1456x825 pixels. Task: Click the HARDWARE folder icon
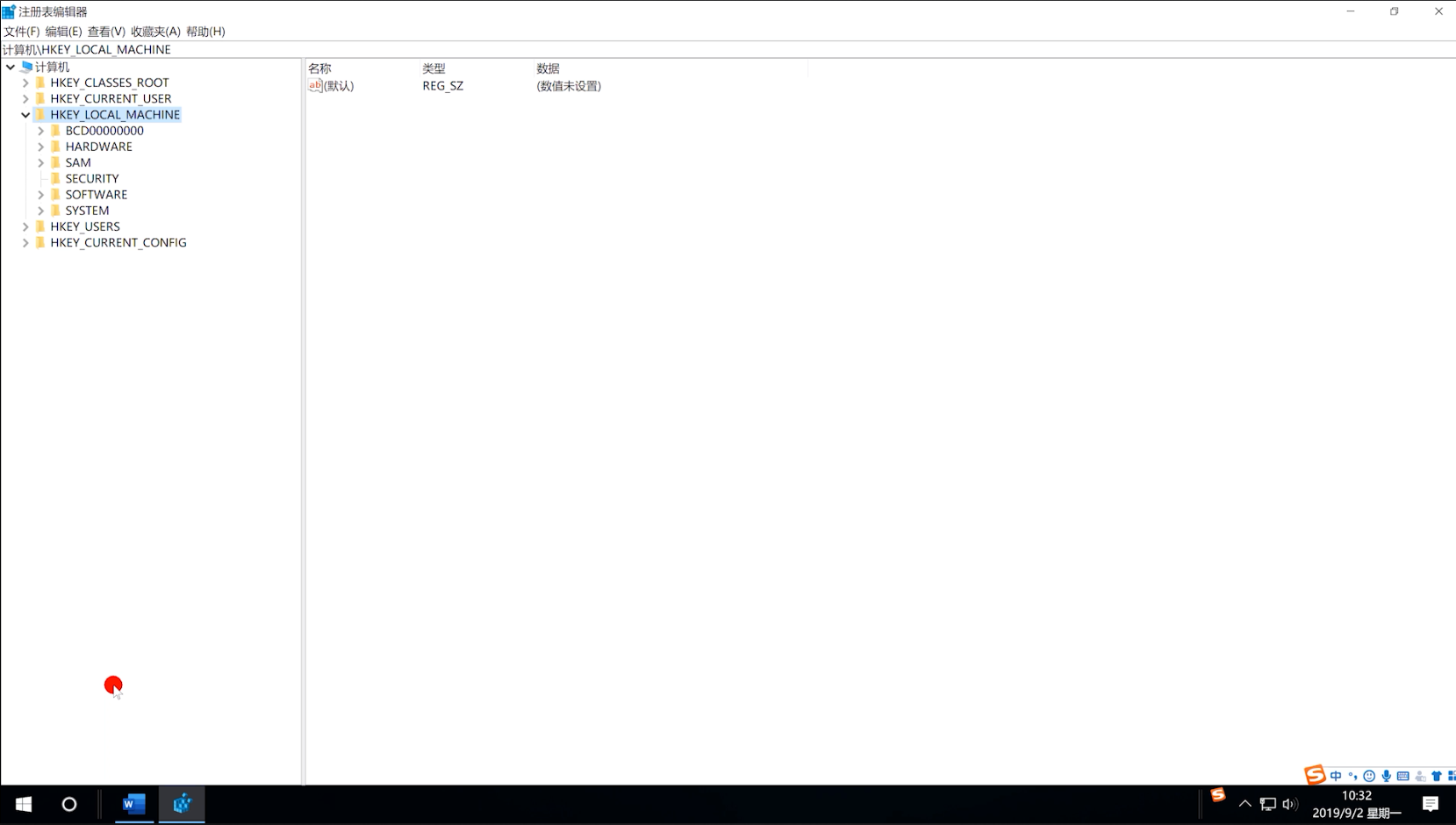click(x=55, y=147)
